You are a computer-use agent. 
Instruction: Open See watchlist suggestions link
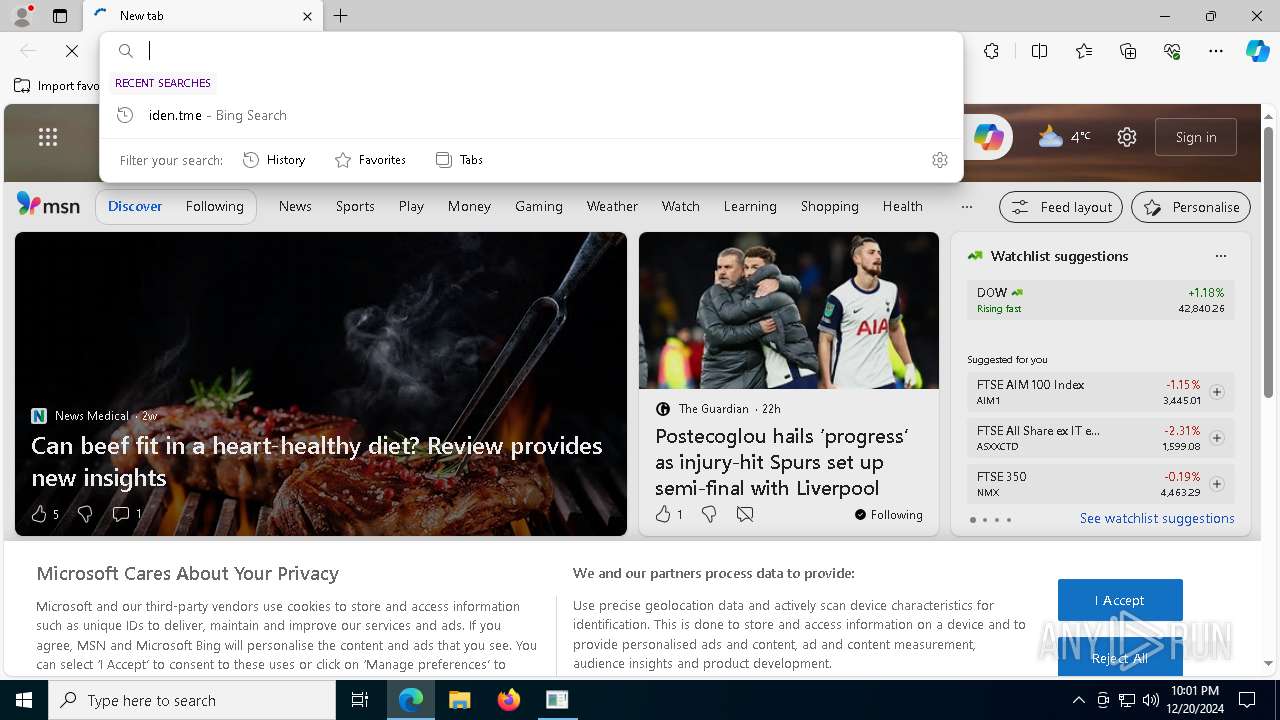click(x=1157, y=518)
